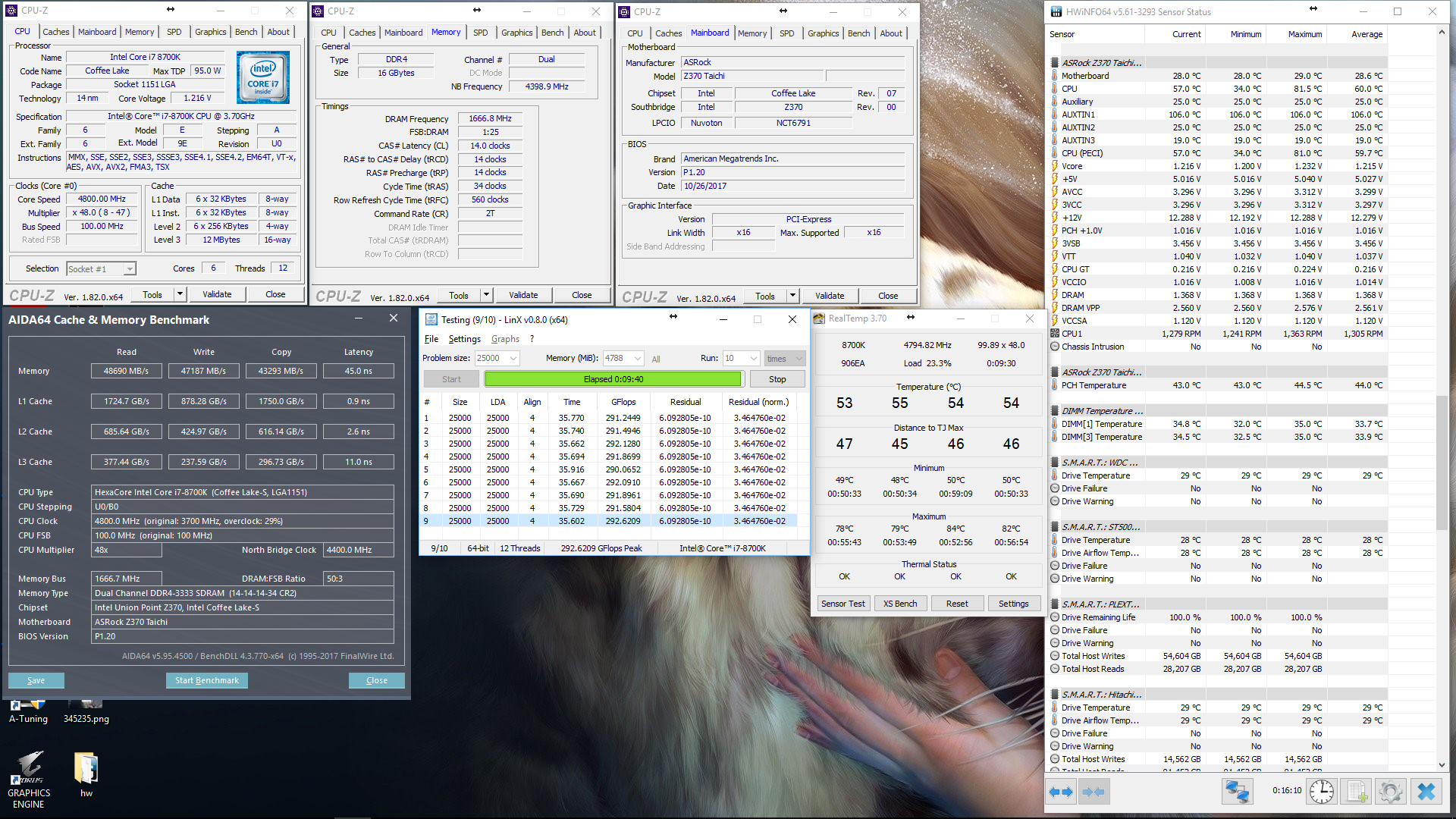Start logging with the sheet-plus icon

1357,792
